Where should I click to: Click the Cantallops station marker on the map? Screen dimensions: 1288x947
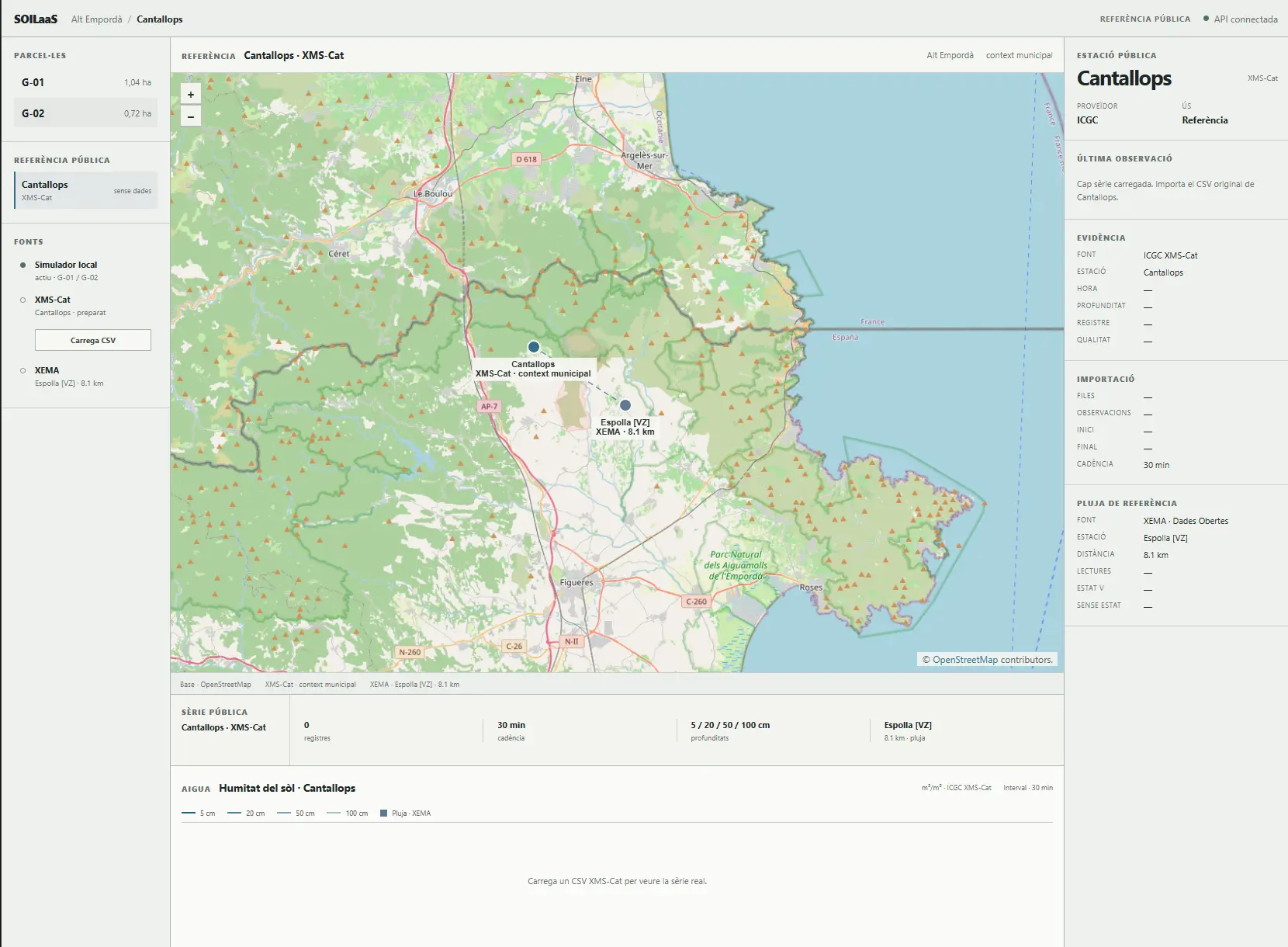tap(533, 347)
